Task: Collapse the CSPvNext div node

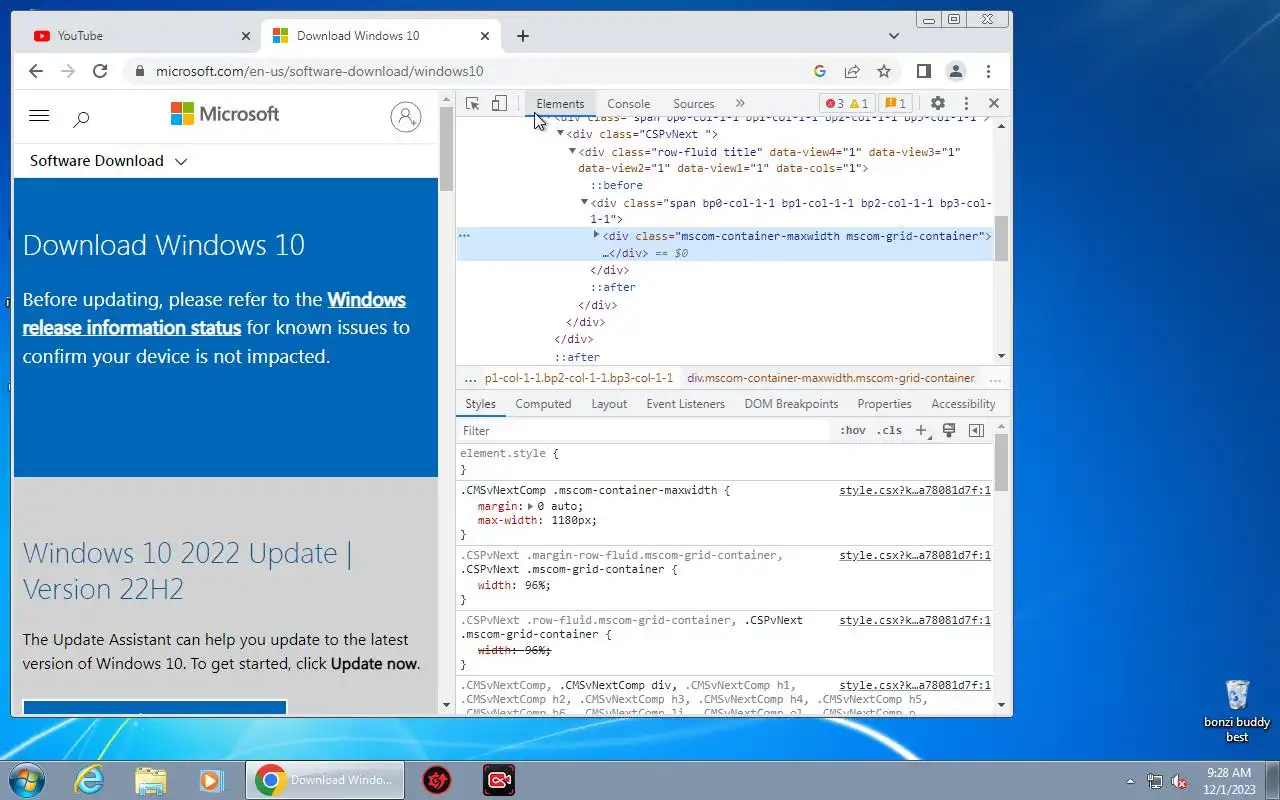Action: click(560, 134)
